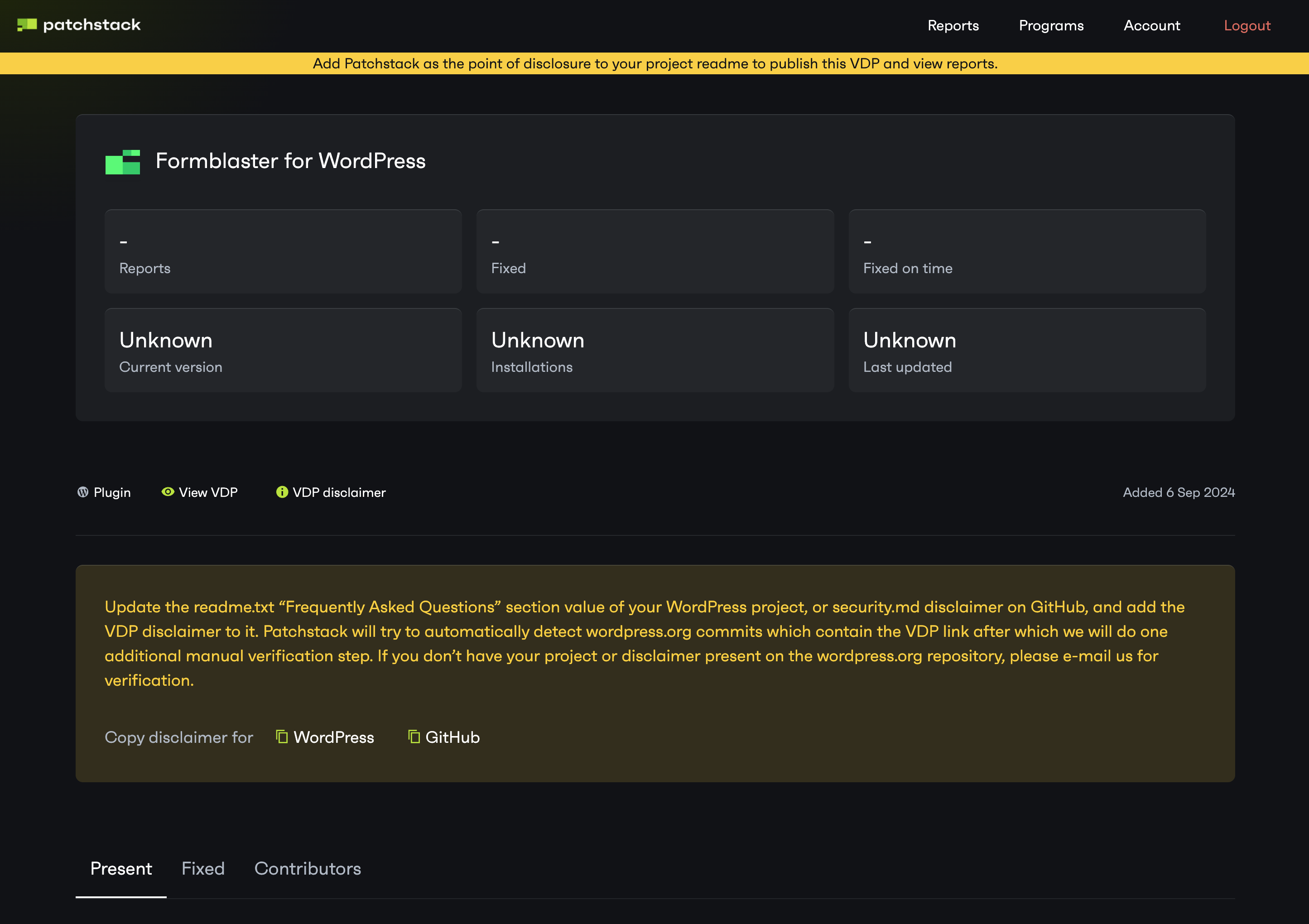1309x924 pixels.
Task: Click the red Logout link
Action: (1247, 26)
